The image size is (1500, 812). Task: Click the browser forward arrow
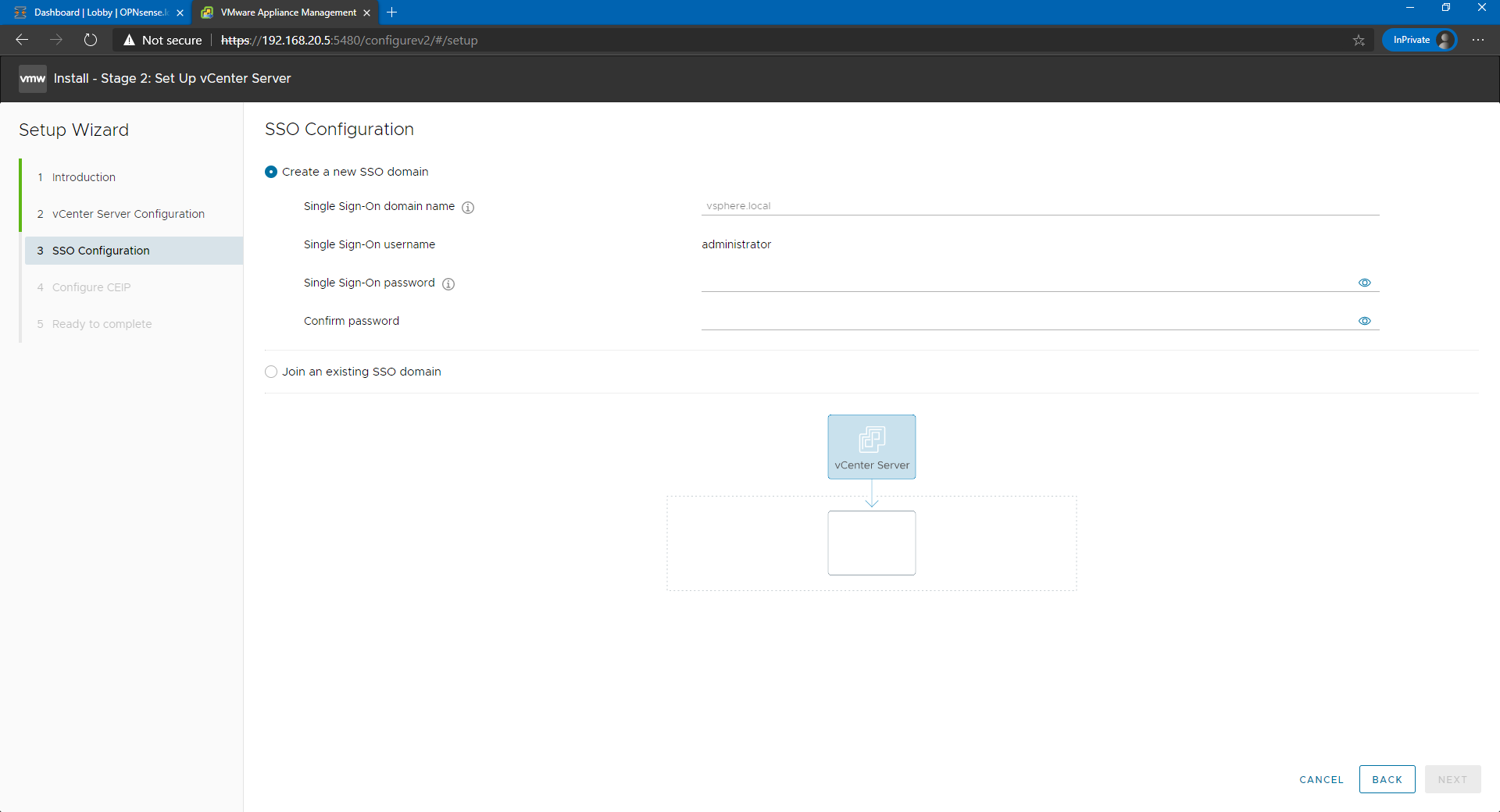pos(56,40)
